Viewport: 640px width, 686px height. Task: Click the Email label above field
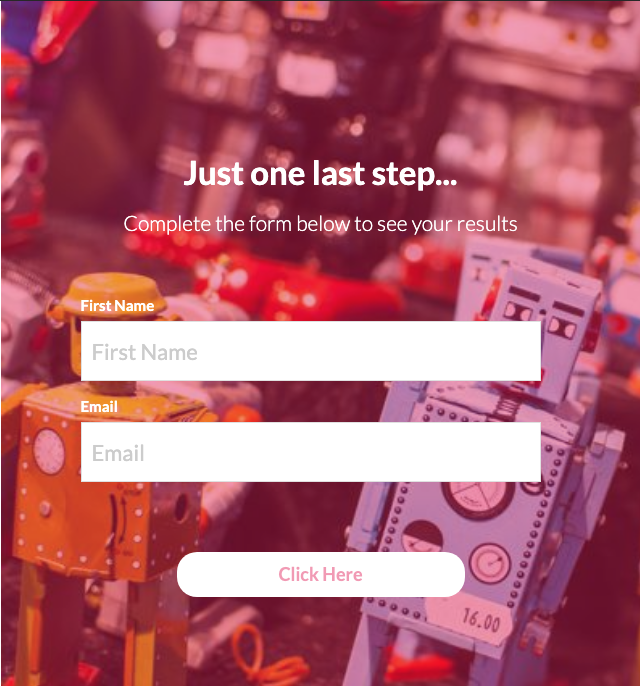[x=99, y=406]
